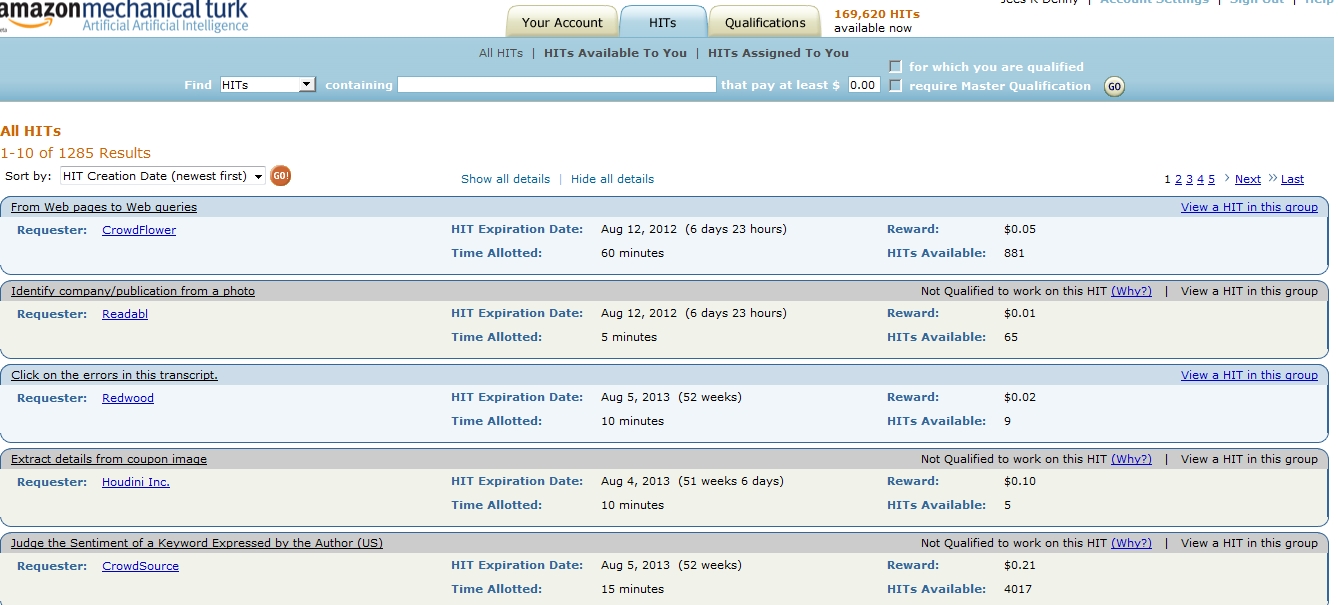
Task: Open 'Extract details from coupon image' title
Action: pyautogui.click(x=109, y=459)
